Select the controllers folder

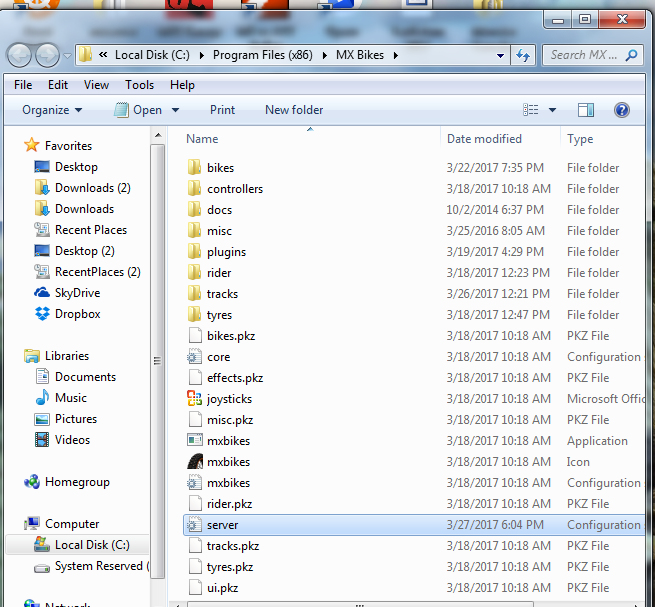point(235,189)
